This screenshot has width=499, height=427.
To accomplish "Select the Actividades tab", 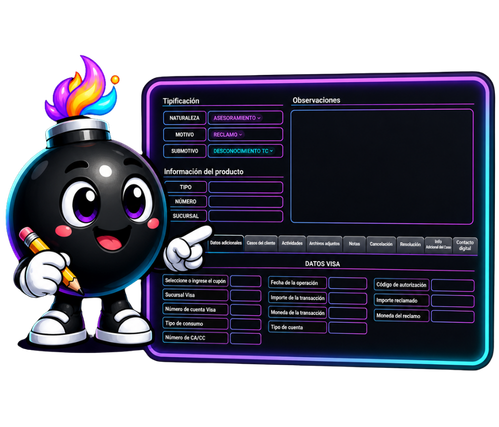I will (x=292, y=243).
